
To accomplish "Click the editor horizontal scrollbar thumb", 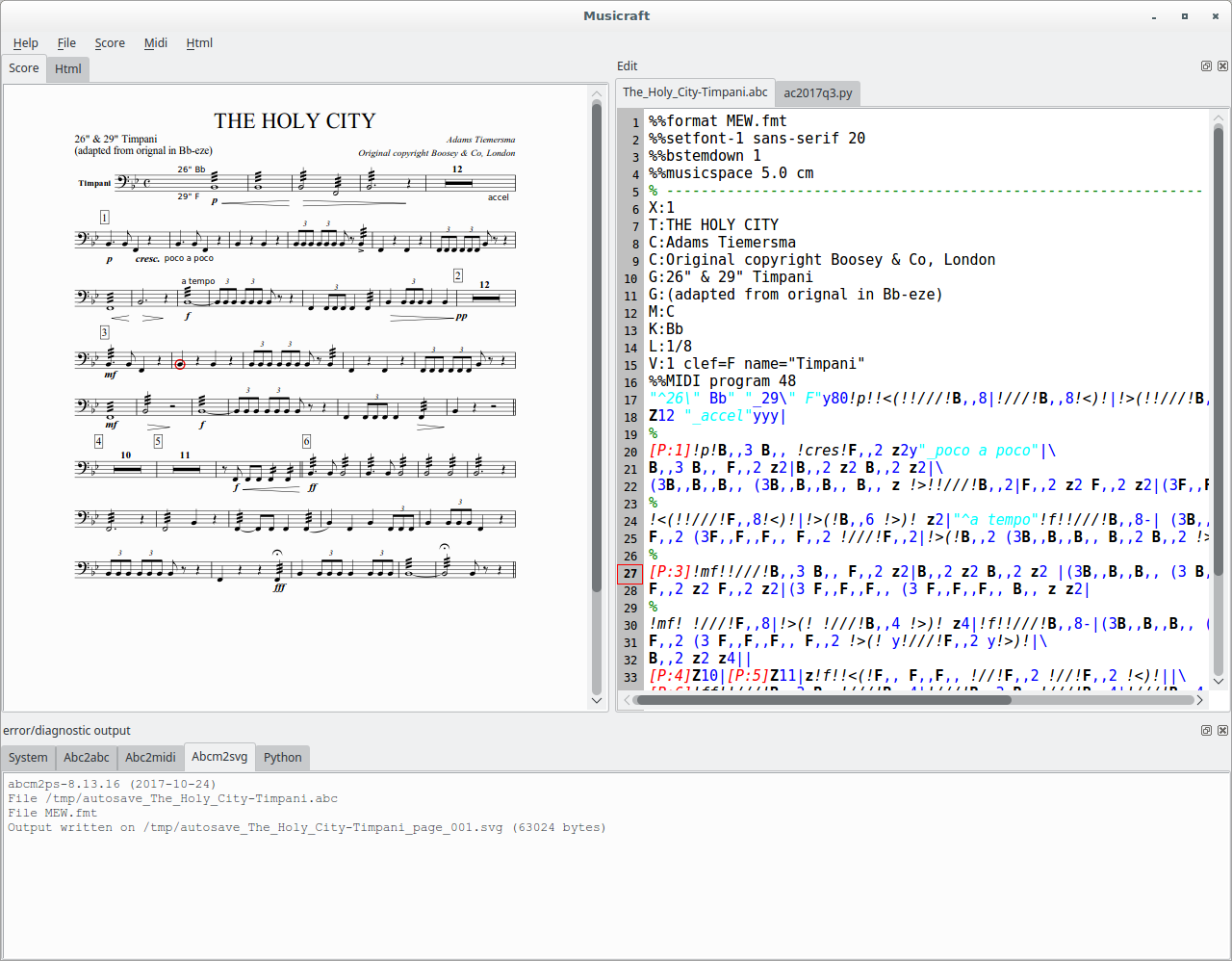I will 824,700.
